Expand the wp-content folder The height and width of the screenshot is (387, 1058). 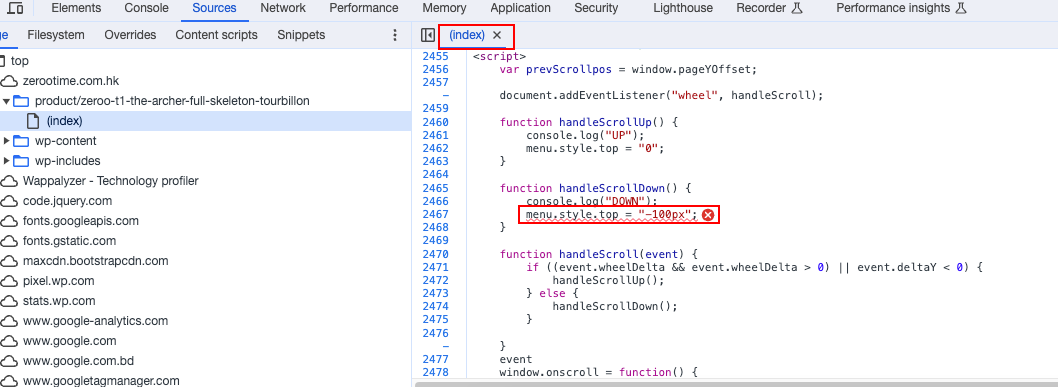(7, 141)
